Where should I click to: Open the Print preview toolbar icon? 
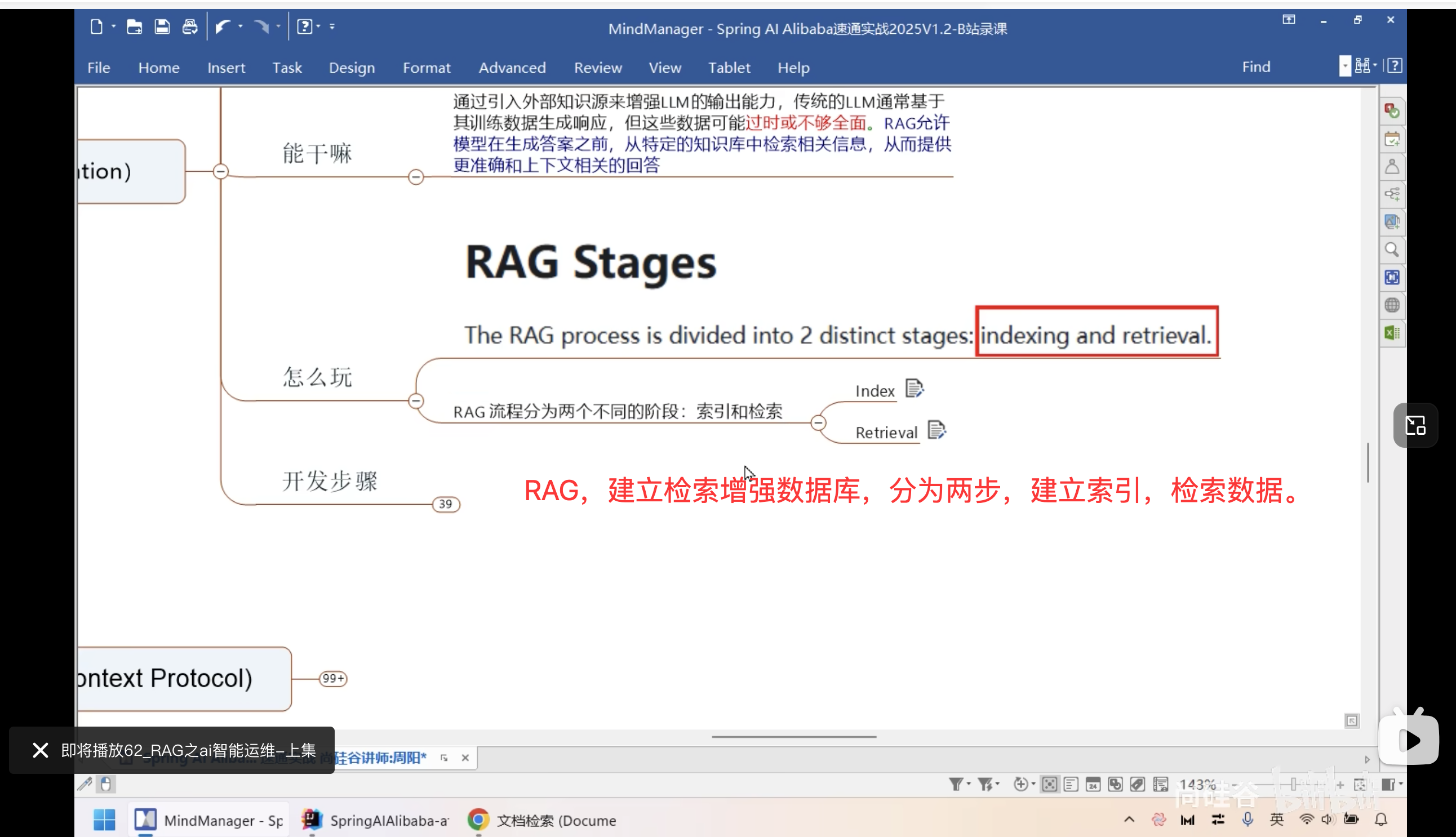click(190, 26)
